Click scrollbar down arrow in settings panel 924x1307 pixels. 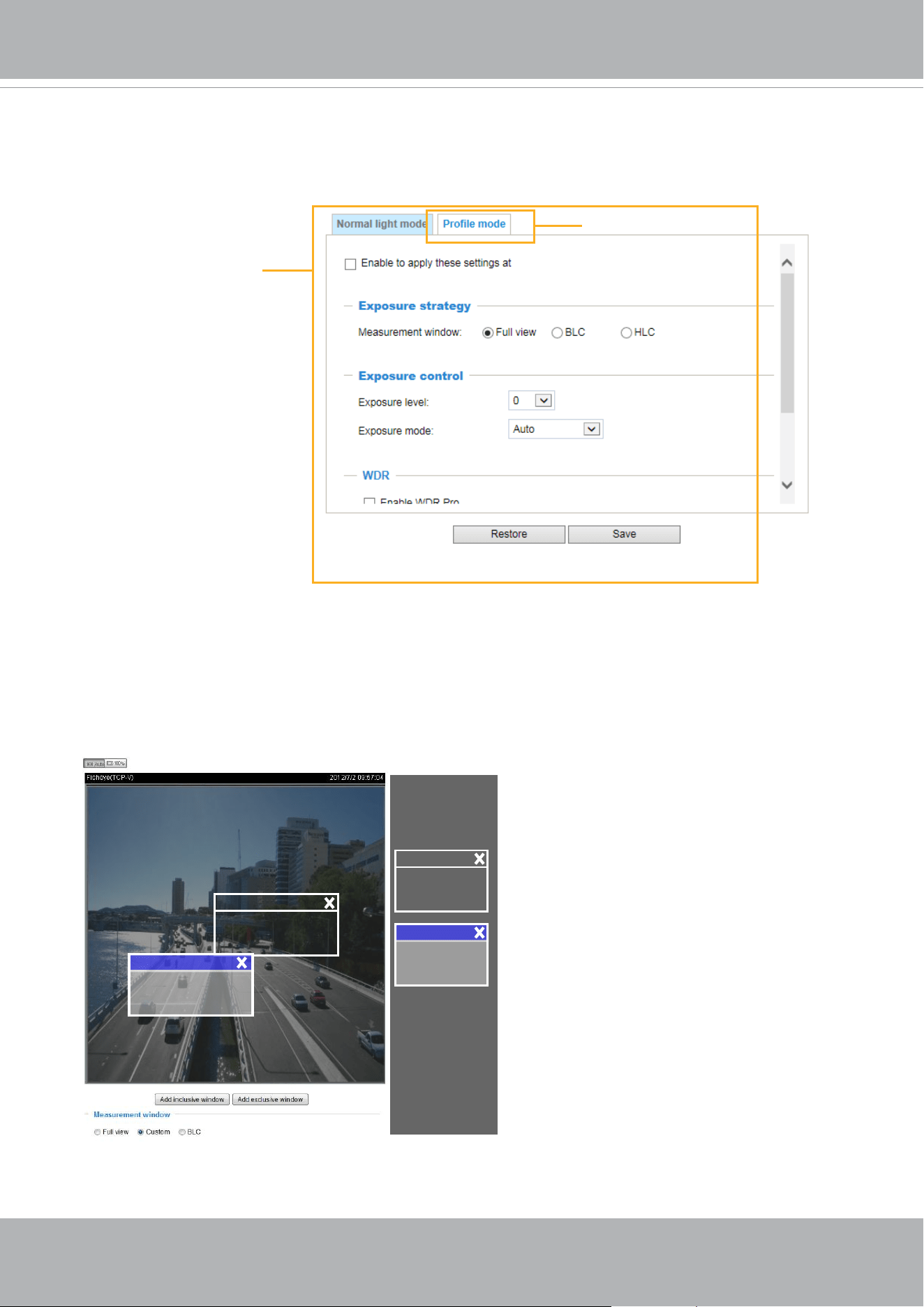787,485
